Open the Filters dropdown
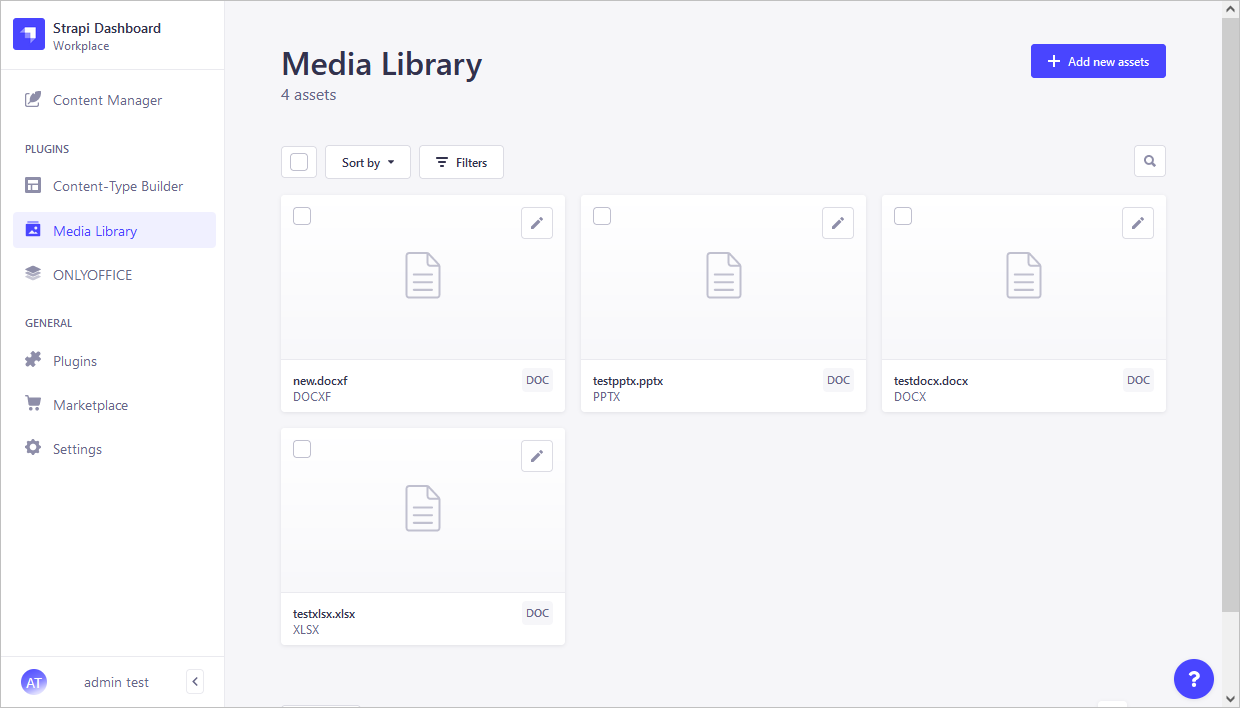Screen dimensions: 1240x708 (x=460, y=161)
